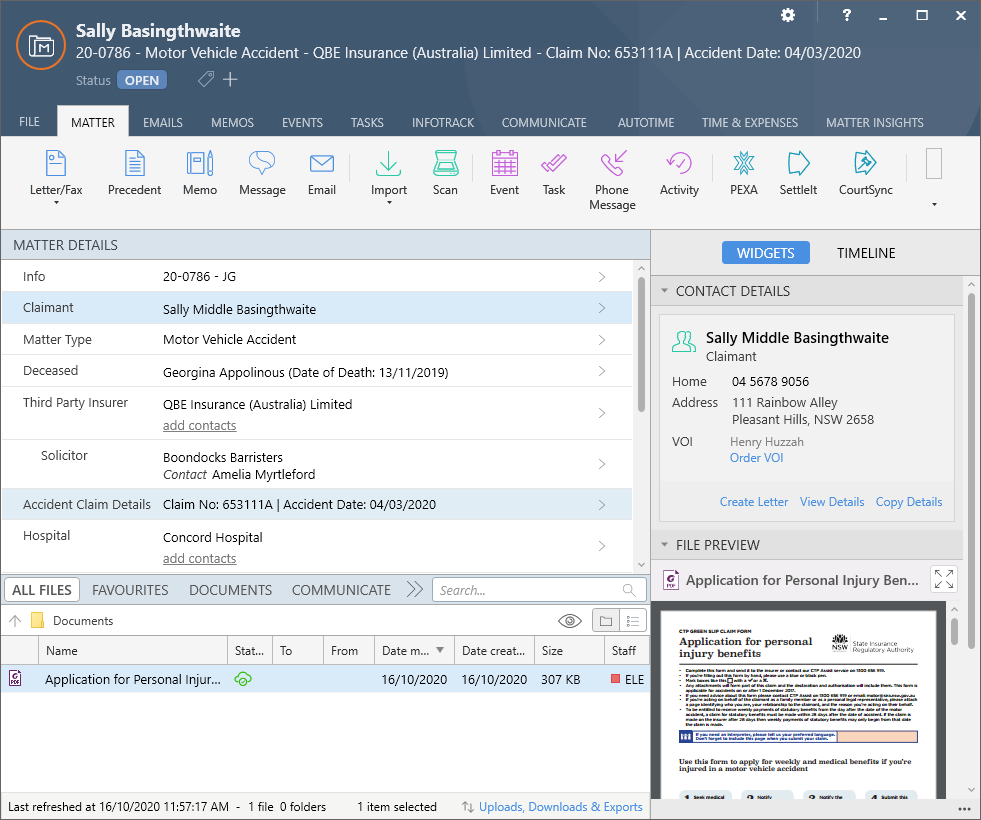Toggle folder view in the files panel
Screen dimensions: 981x820
[x=605, y=620]
